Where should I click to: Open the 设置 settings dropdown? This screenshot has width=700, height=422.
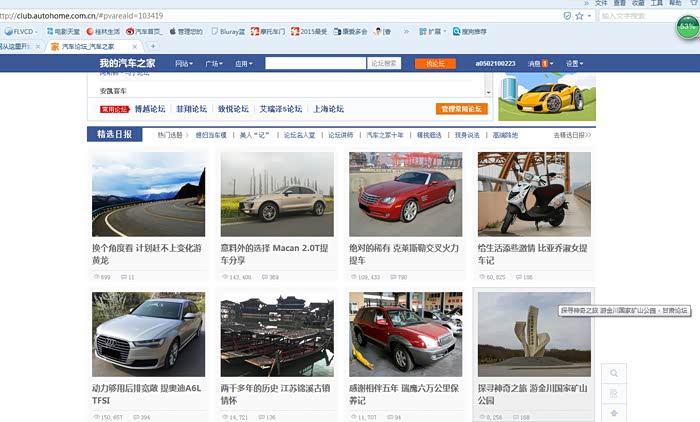point(574,64)
